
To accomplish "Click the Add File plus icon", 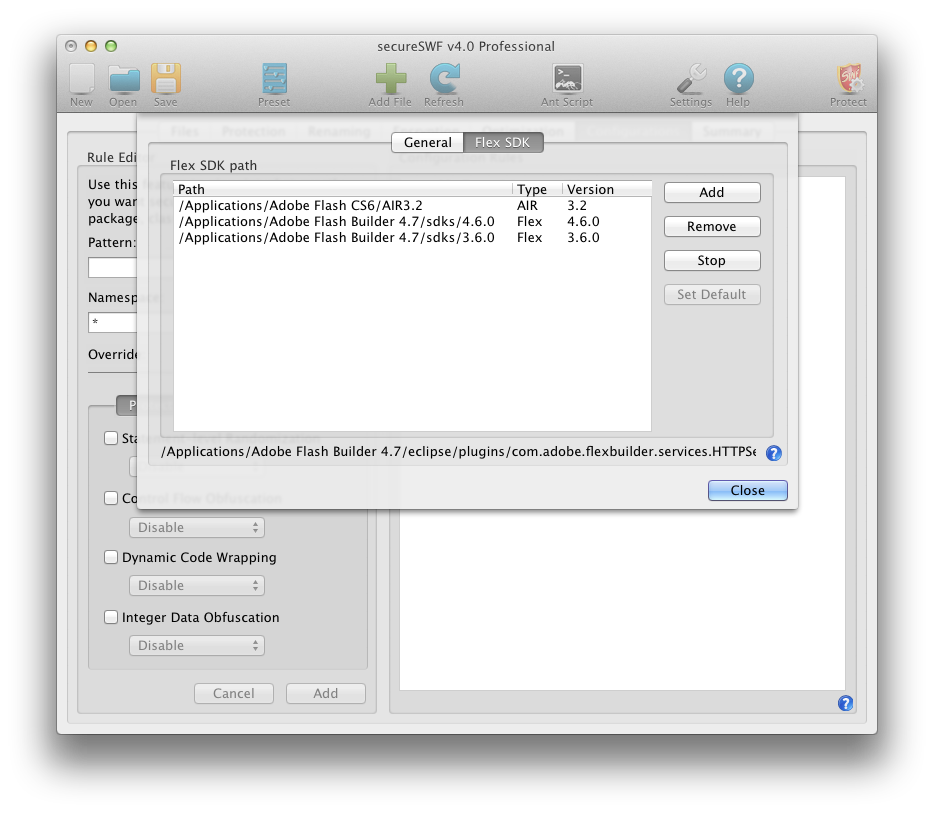I will 390,80.
